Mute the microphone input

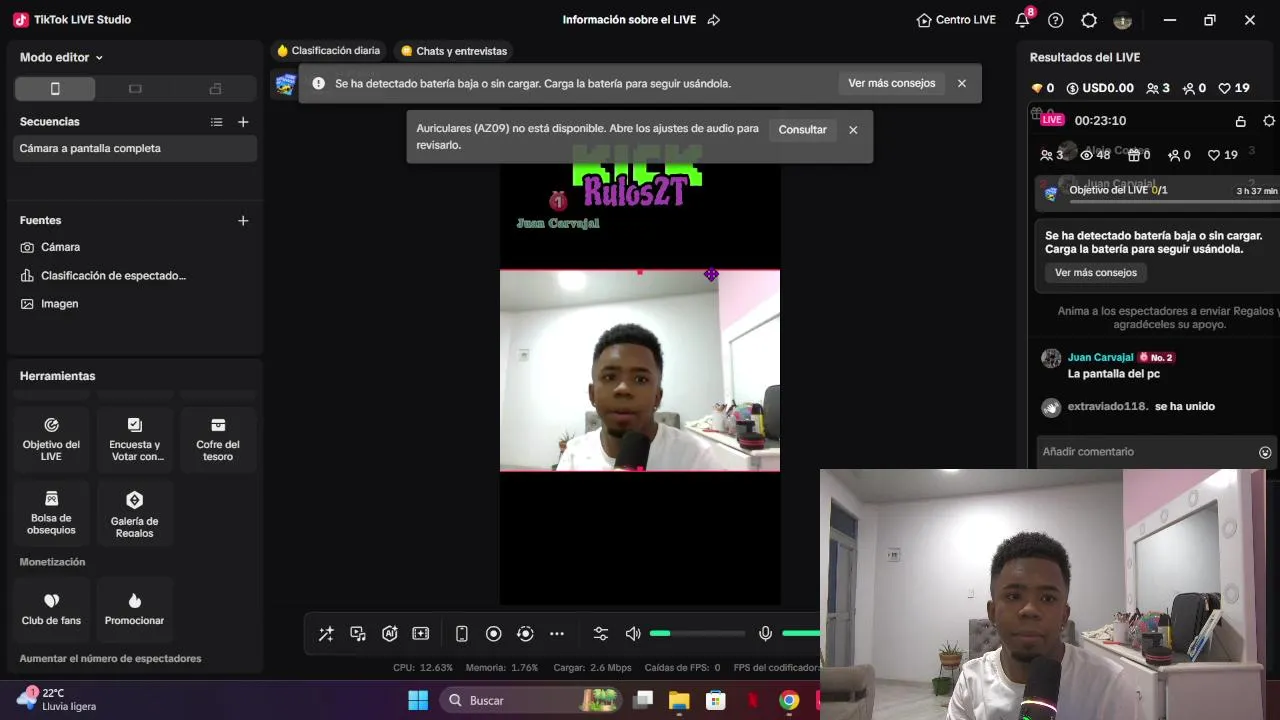[765, 634]
